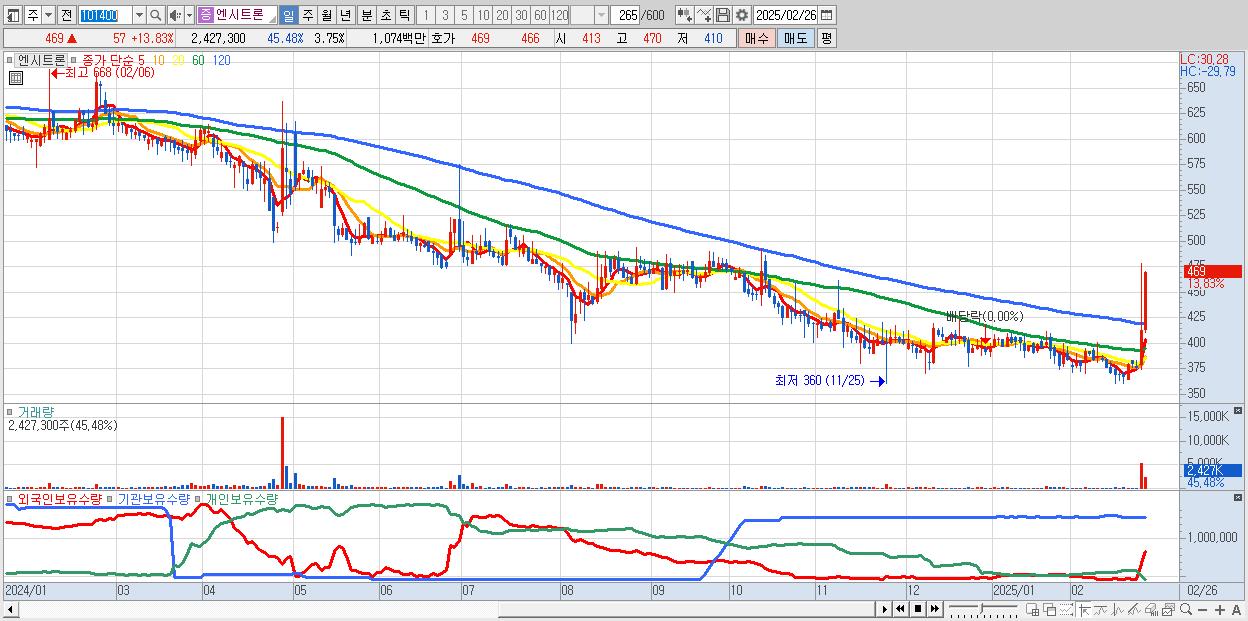Click the 101400 stock code input
This screenshot has width=1248, height=621.
click(x=105, y=15)
